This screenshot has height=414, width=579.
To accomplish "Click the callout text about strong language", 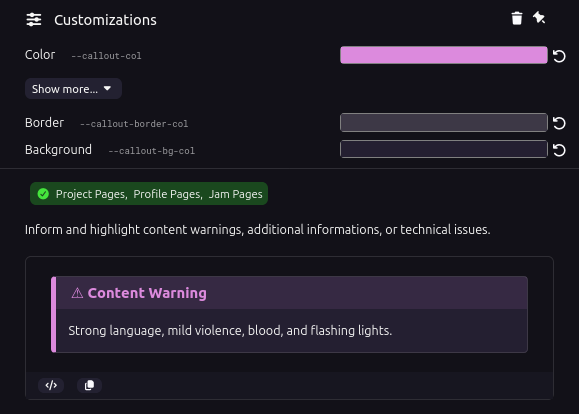I will pyautogui.click(x=230, y=331).
